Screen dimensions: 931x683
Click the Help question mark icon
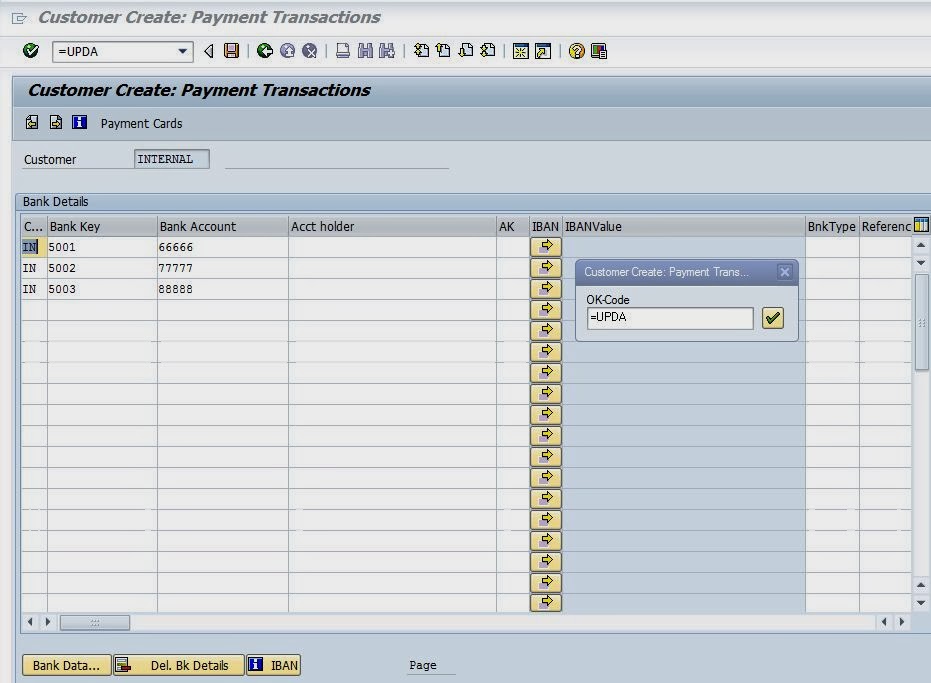click(576, 51)
